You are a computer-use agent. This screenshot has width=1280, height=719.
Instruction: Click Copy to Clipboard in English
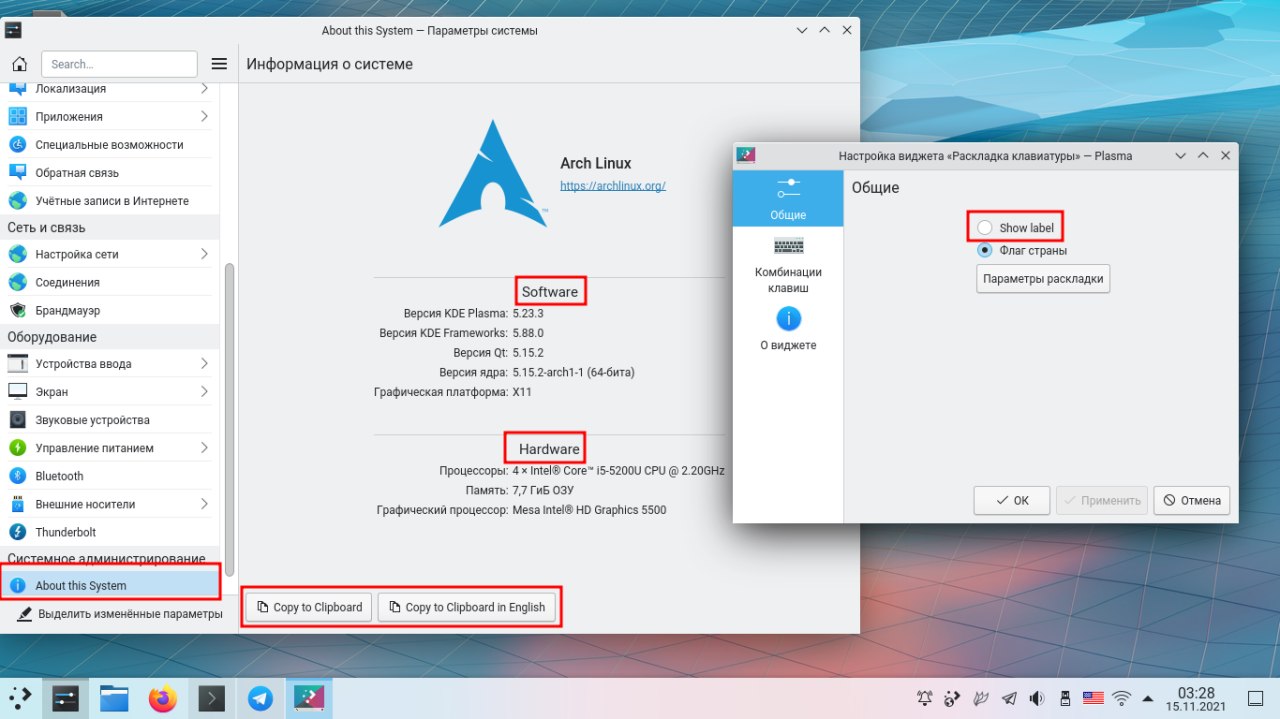pyautogui.click(x=466, y=607)
